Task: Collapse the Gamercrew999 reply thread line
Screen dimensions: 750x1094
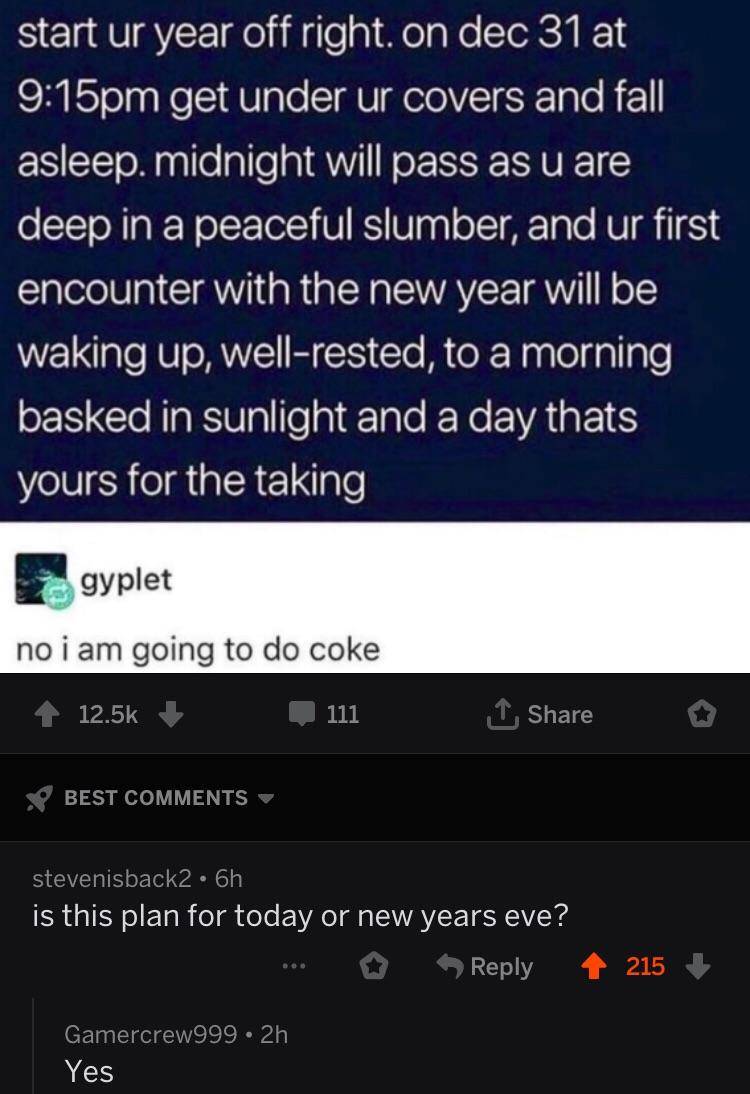Action: click(33, 1045)
